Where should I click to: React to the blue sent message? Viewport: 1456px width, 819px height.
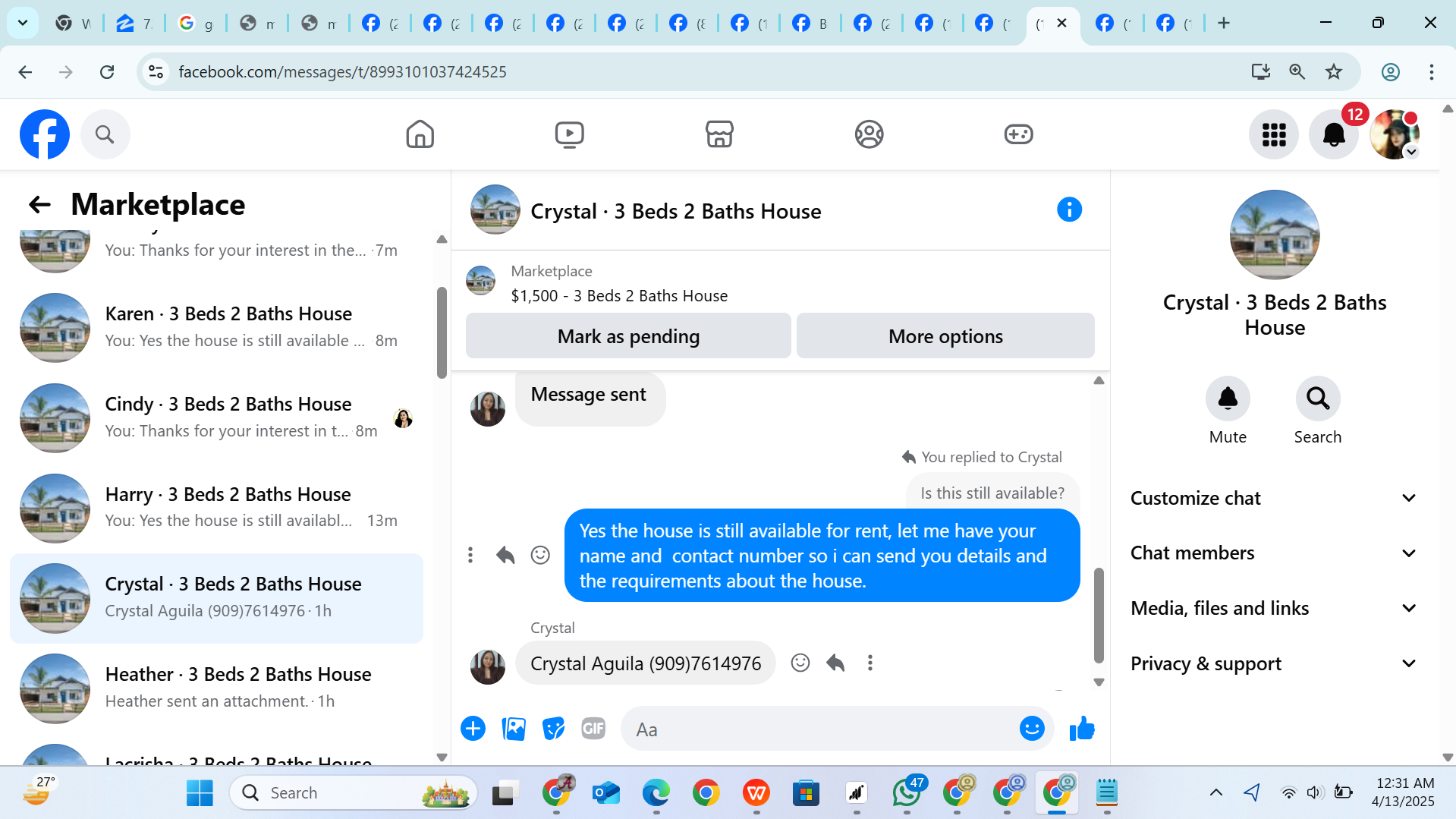tap(540, 555)
